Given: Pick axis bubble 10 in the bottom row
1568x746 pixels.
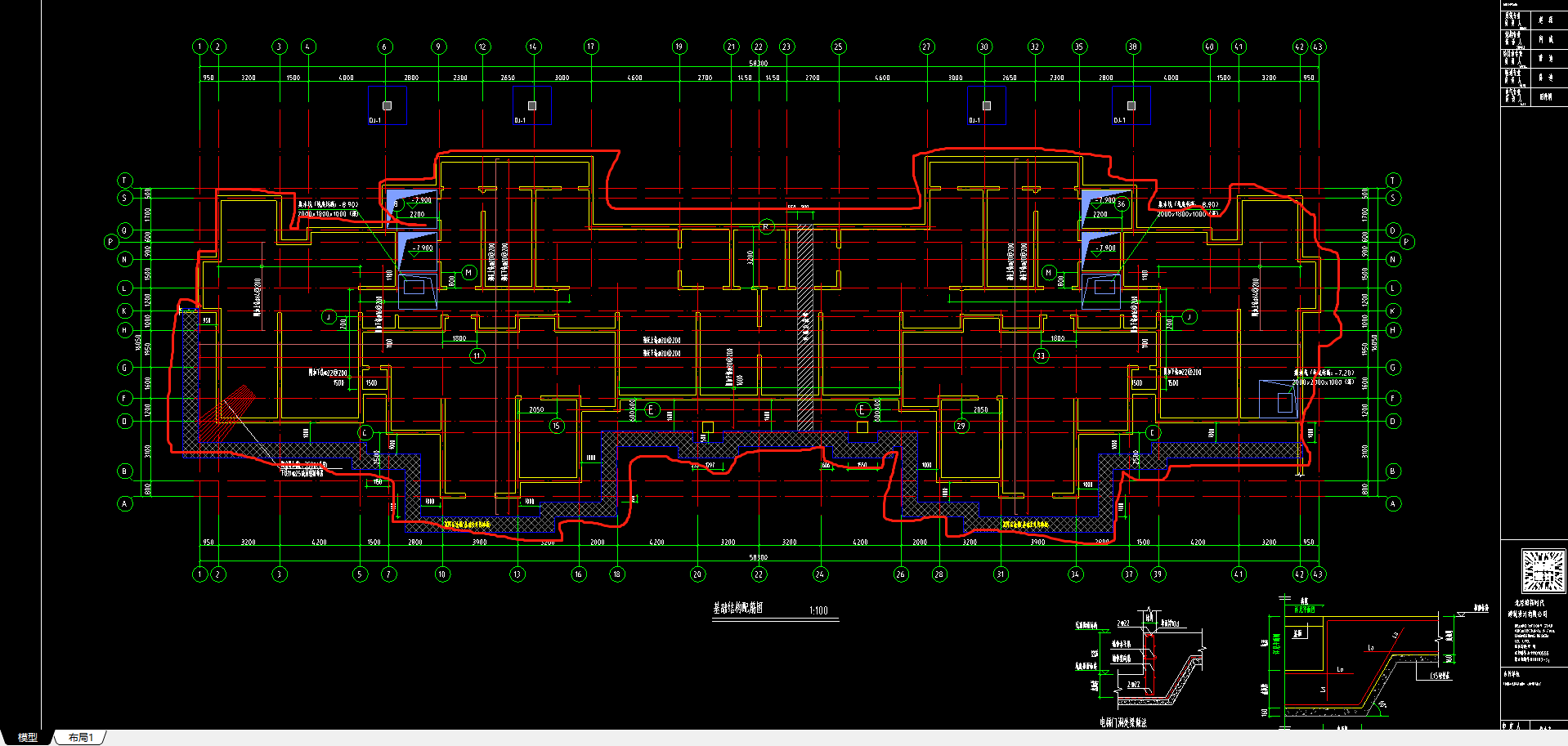Looking at the screenshot, I should tap(442, 574).
